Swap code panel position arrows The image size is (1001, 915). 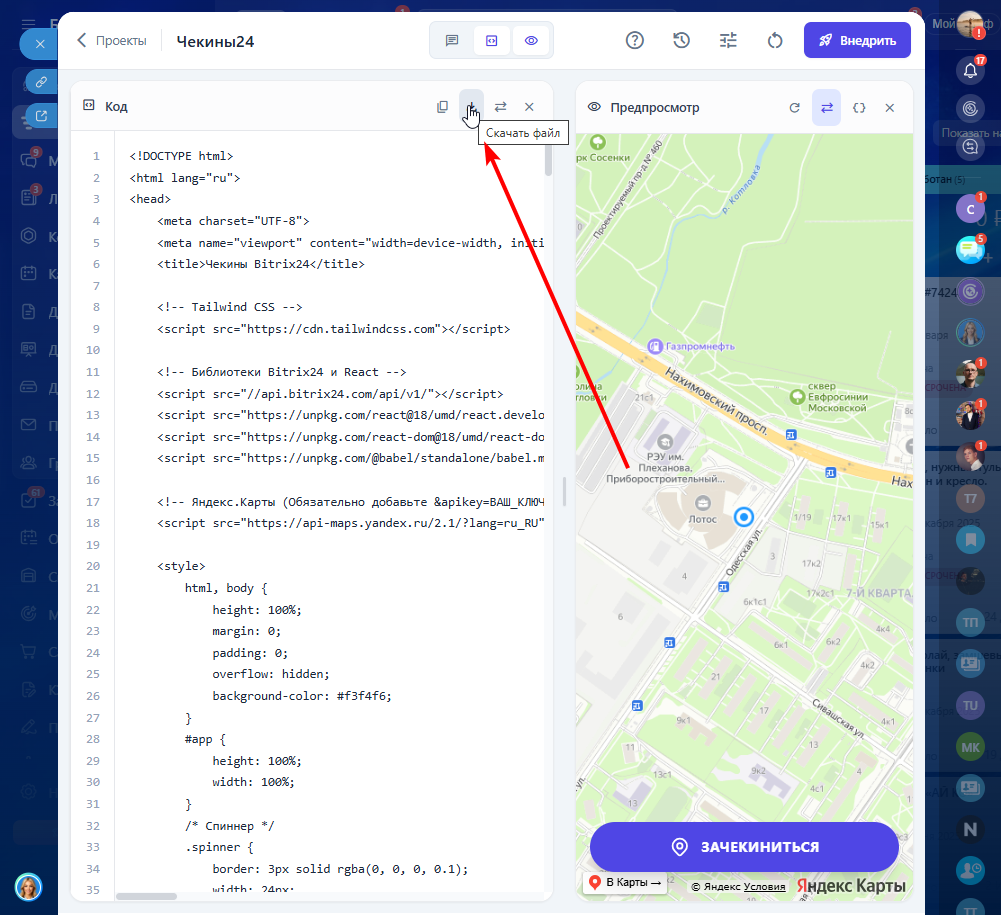pyautogui.click(x=500, y=107)
